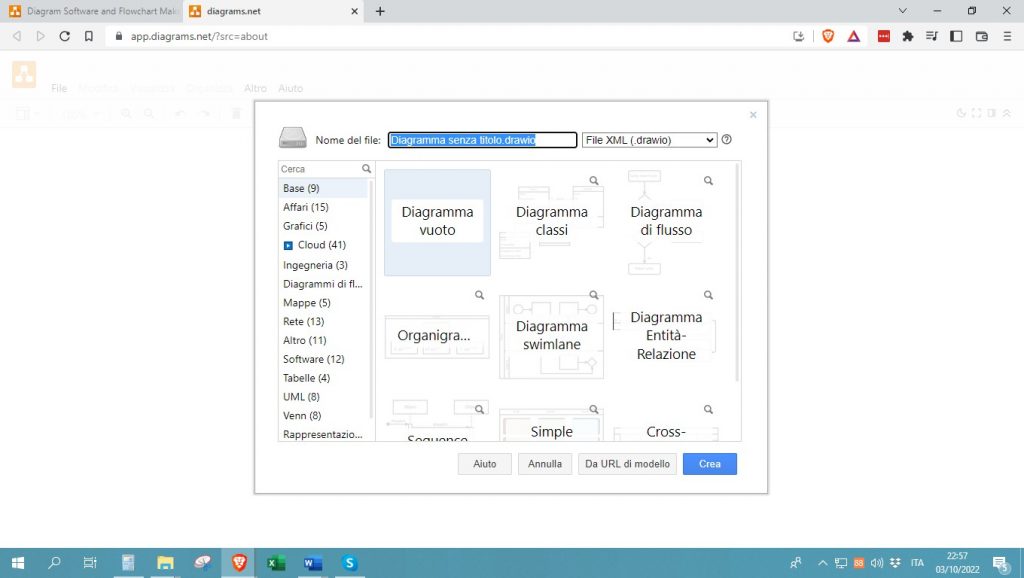Open the Brave main hamburger menu
This screenshot has height=578, width=1024.
(1006, 36)
